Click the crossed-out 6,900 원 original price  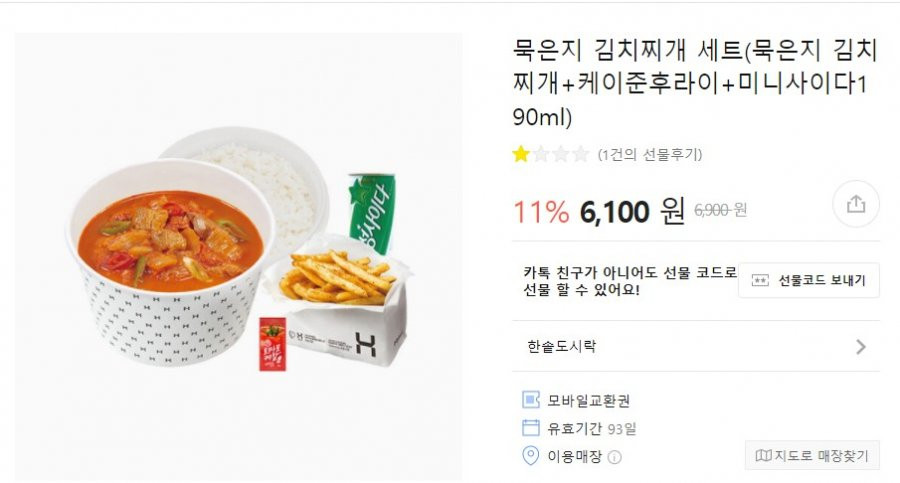point(720,210)
